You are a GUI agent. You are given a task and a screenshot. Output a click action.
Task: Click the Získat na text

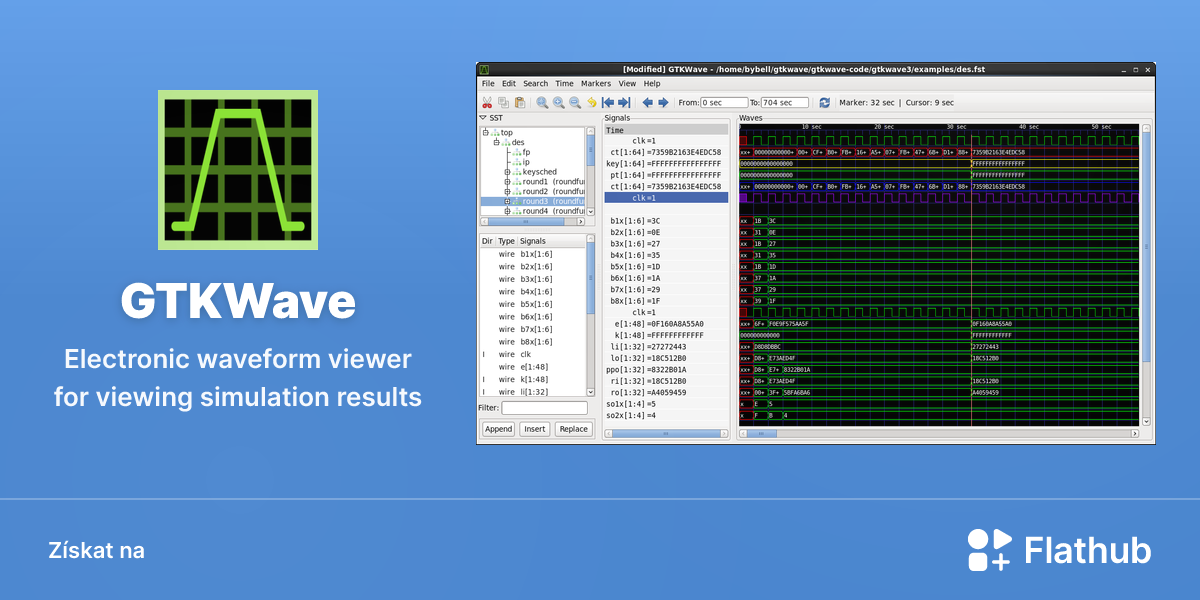(x=96, y=551)
